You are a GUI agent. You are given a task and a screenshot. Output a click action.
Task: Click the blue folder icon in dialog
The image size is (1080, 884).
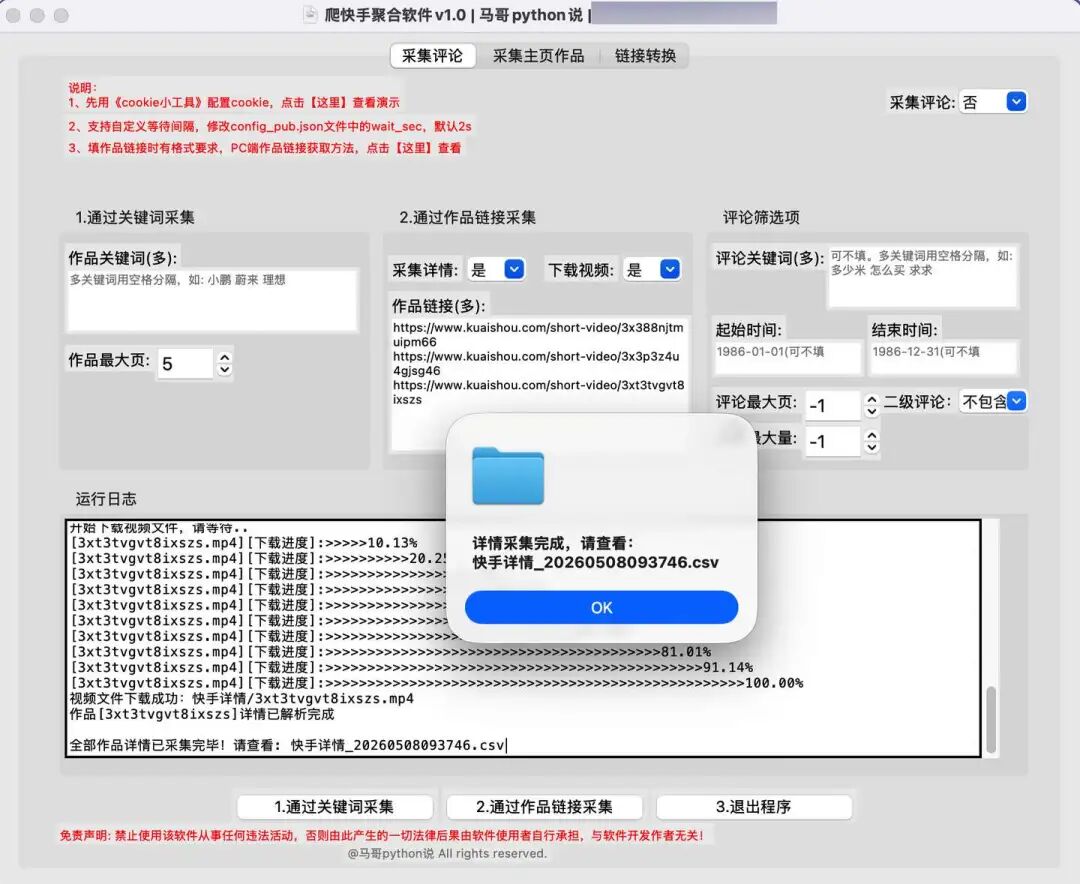pyautogui.click(x=508, y=475)
